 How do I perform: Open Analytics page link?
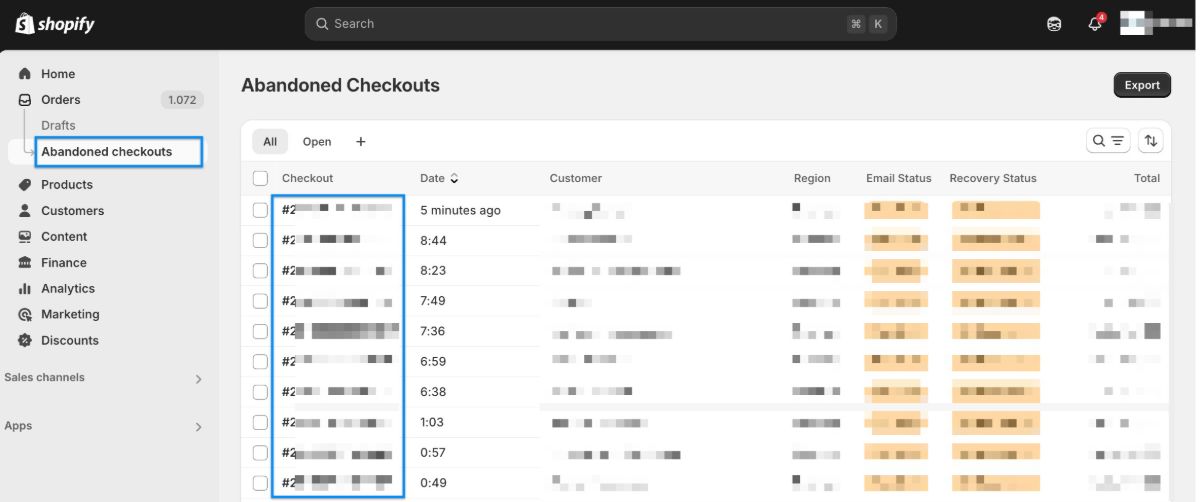[x=68, y=289]
